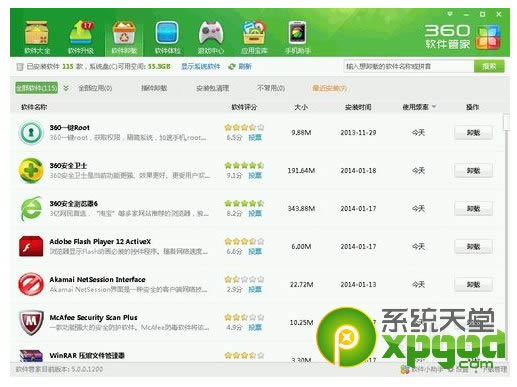
Task: Click the 2013-11-29 install date
Action: 358,133
